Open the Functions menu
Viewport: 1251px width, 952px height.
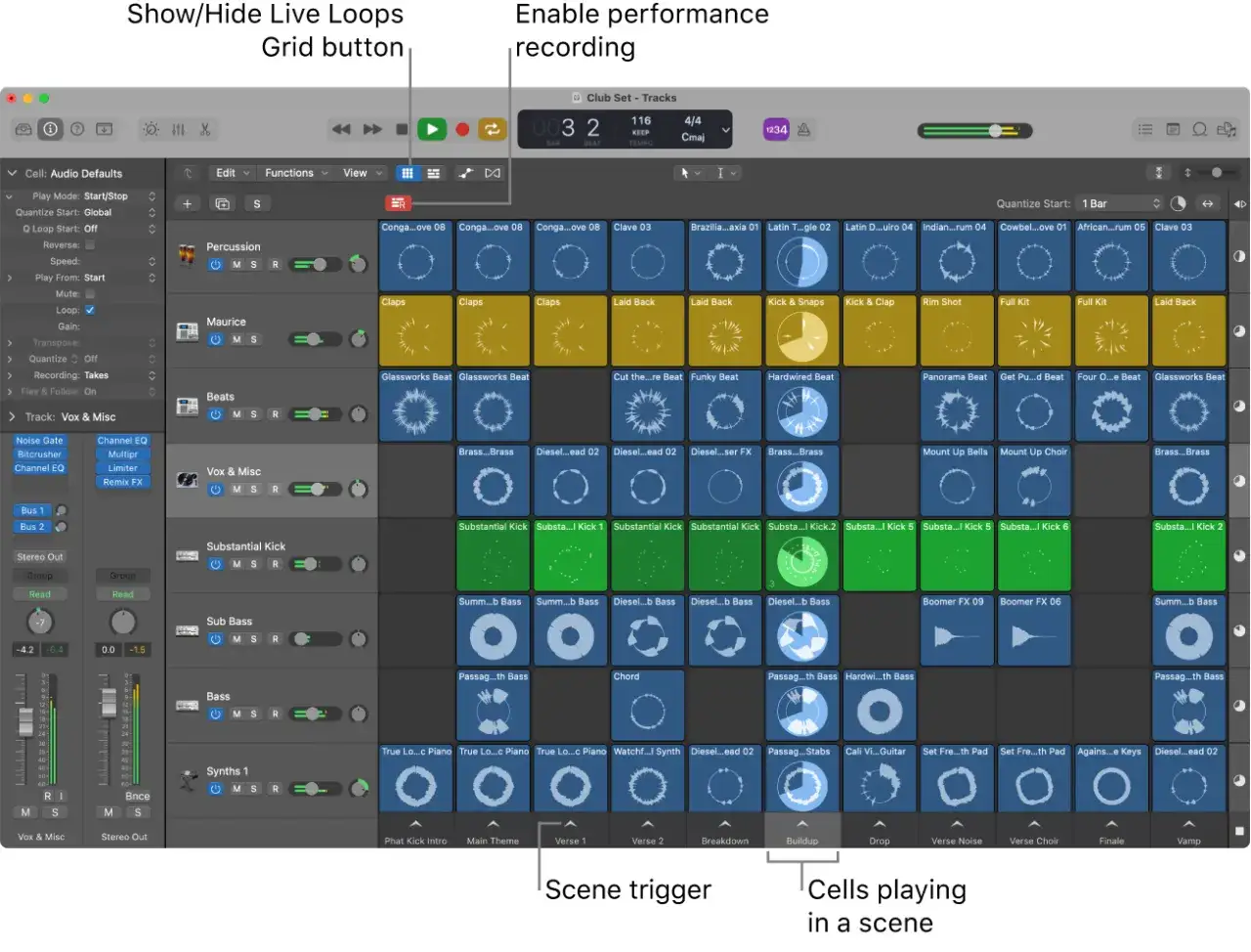[296, 173]
